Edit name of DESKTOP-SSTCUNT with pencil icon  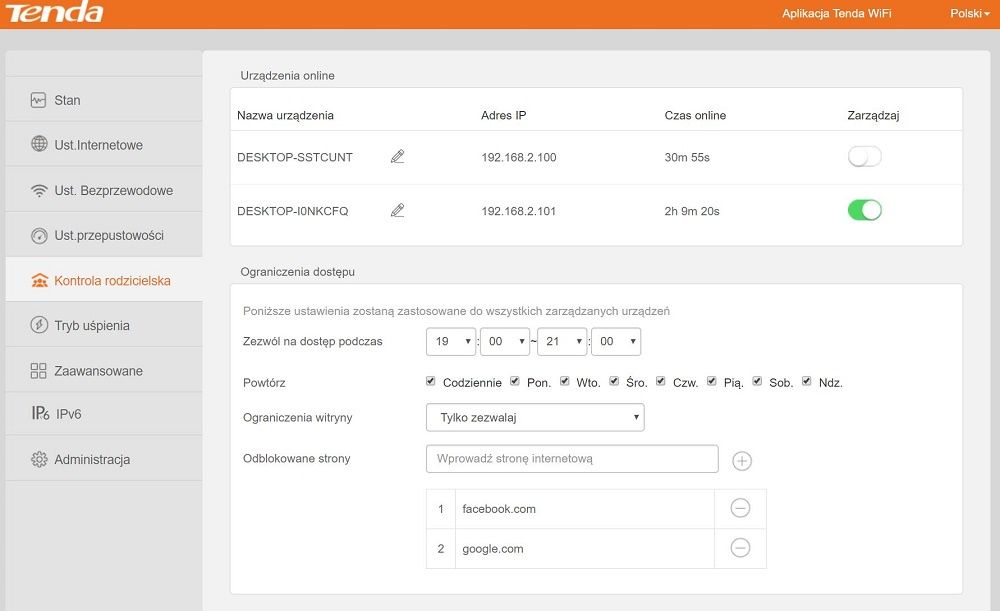coord(397,156)
